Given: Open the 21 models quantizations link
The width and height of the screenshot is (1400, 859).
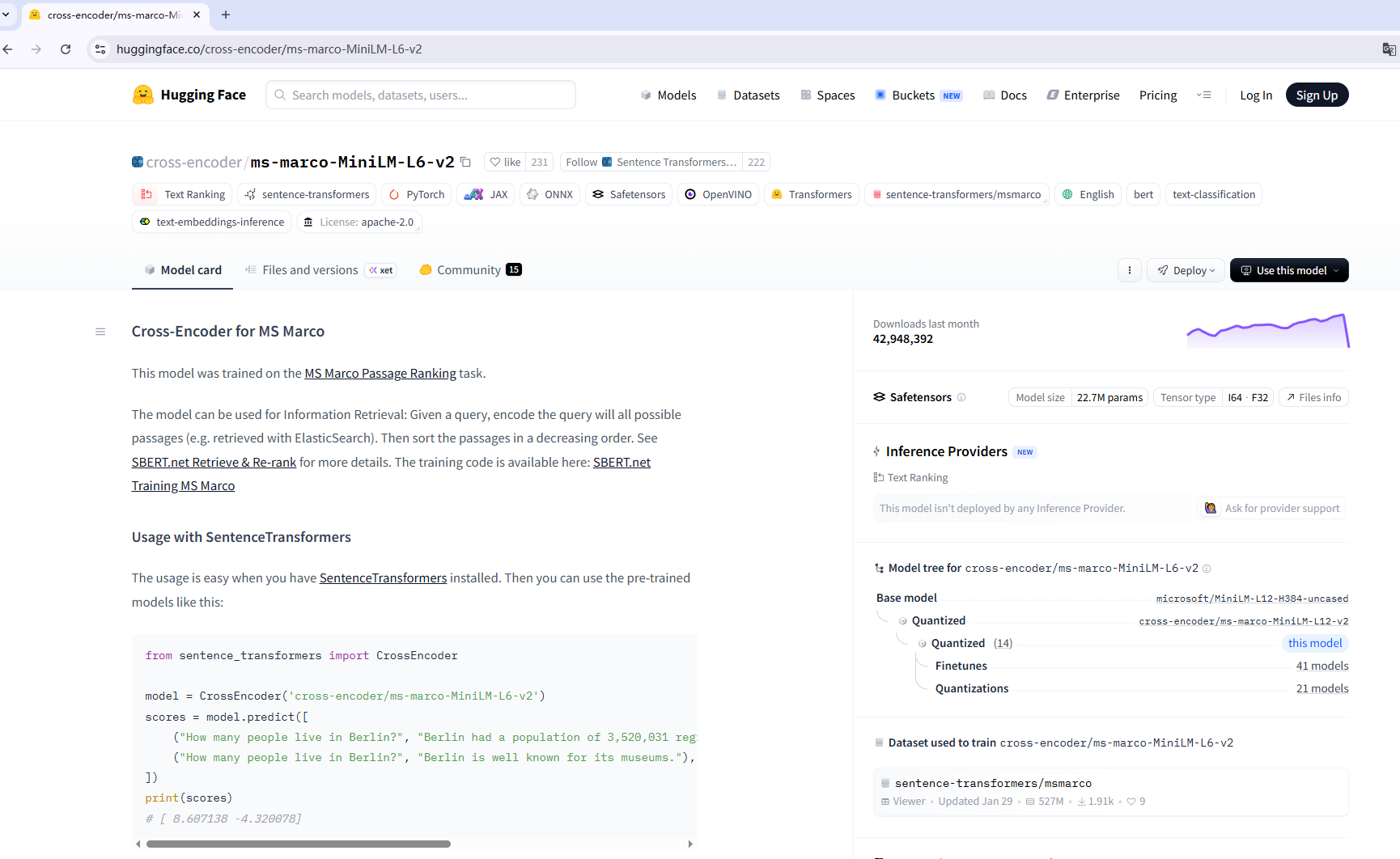Looking at the screenshot, I should tap(1322, 688).
